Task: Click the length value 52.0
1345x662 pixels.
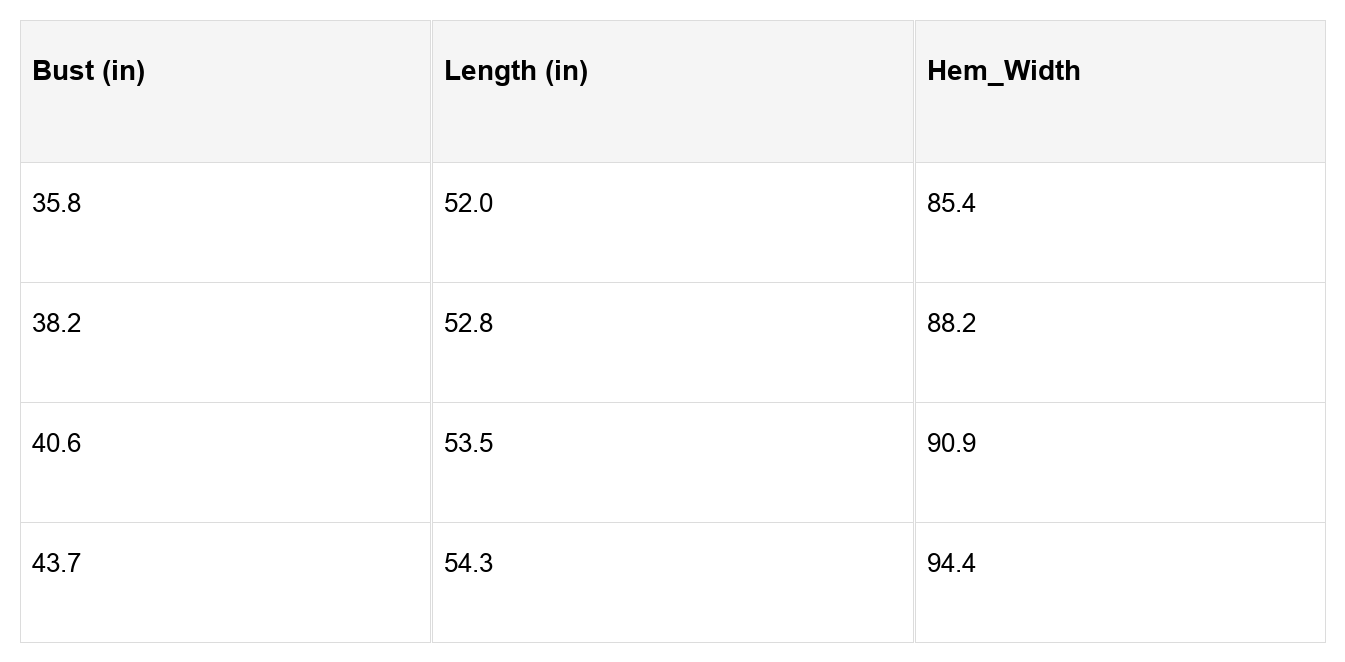Action: (468, 204)
